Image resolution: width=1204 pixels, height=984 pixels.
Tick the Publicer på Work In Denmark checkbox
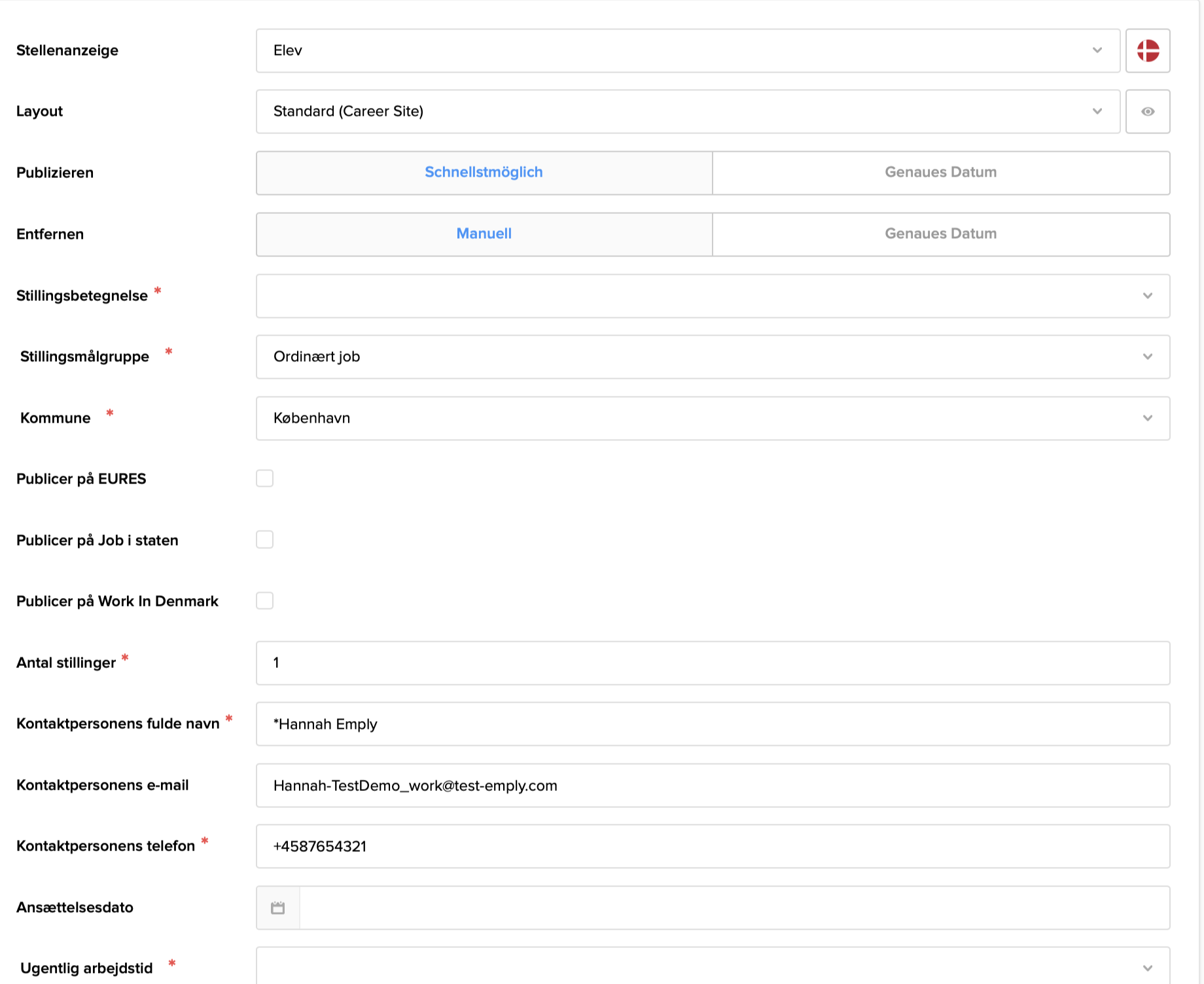[x=264, y=601]
